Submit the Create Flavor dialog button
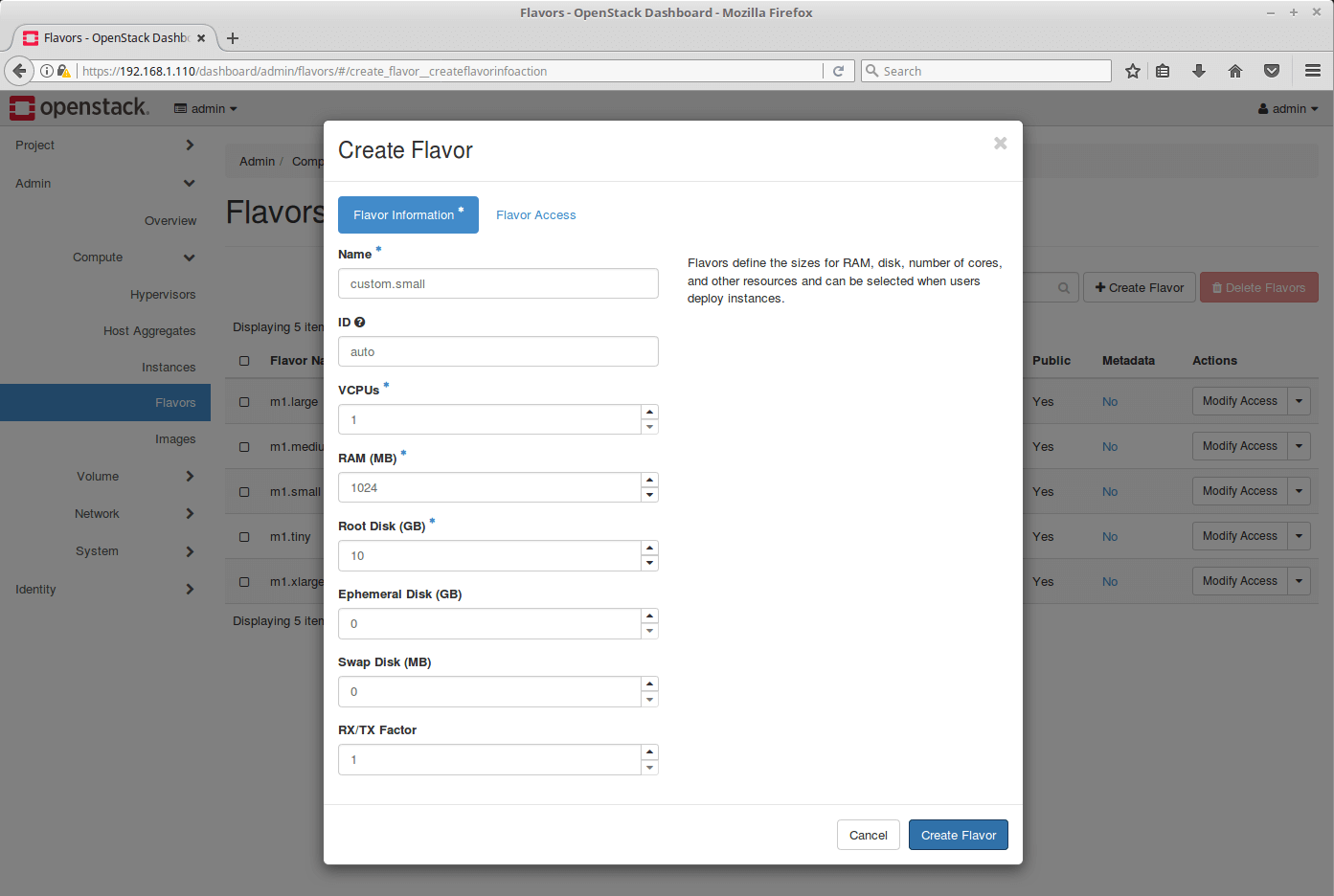Viewport: 1334px width, 896px height. pos(958,835)
